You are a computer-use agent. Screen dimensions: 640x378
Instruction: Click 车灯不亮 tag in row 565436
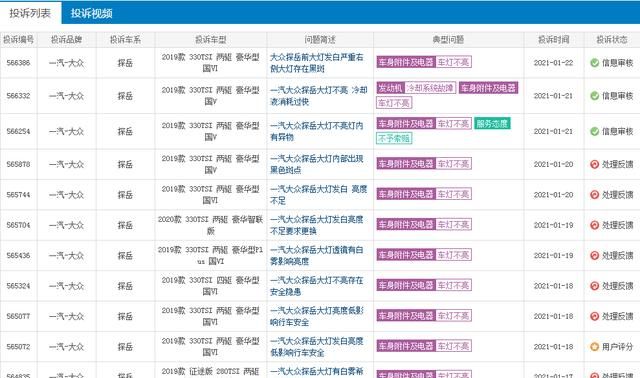(x=453, y=255)
